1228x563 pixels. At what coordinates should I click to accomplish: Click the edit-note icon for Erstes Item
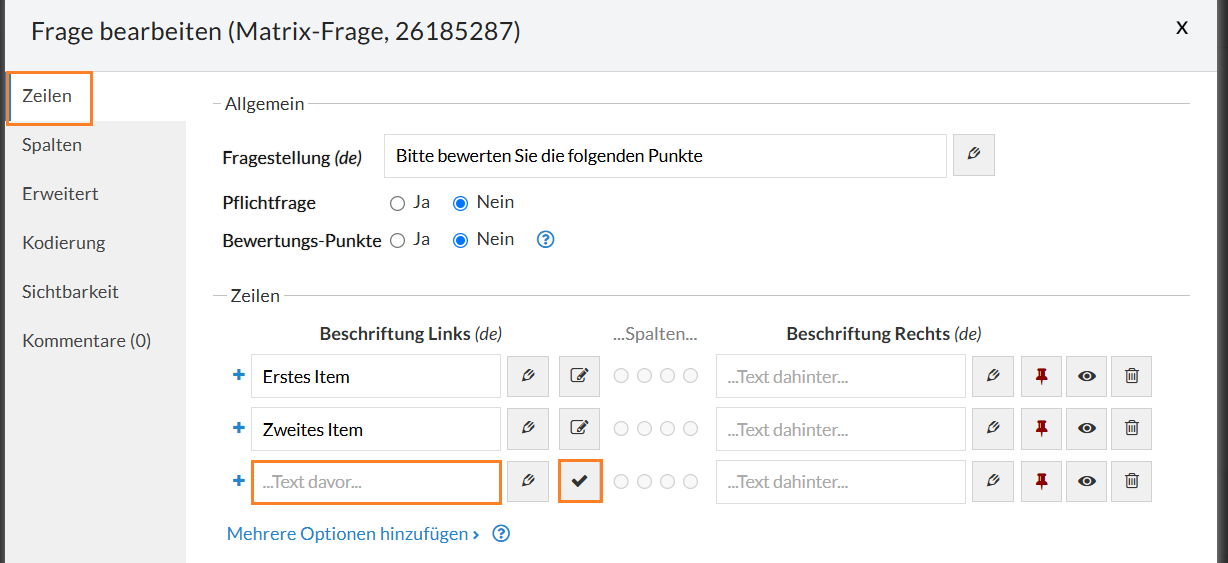click(579, 376)
